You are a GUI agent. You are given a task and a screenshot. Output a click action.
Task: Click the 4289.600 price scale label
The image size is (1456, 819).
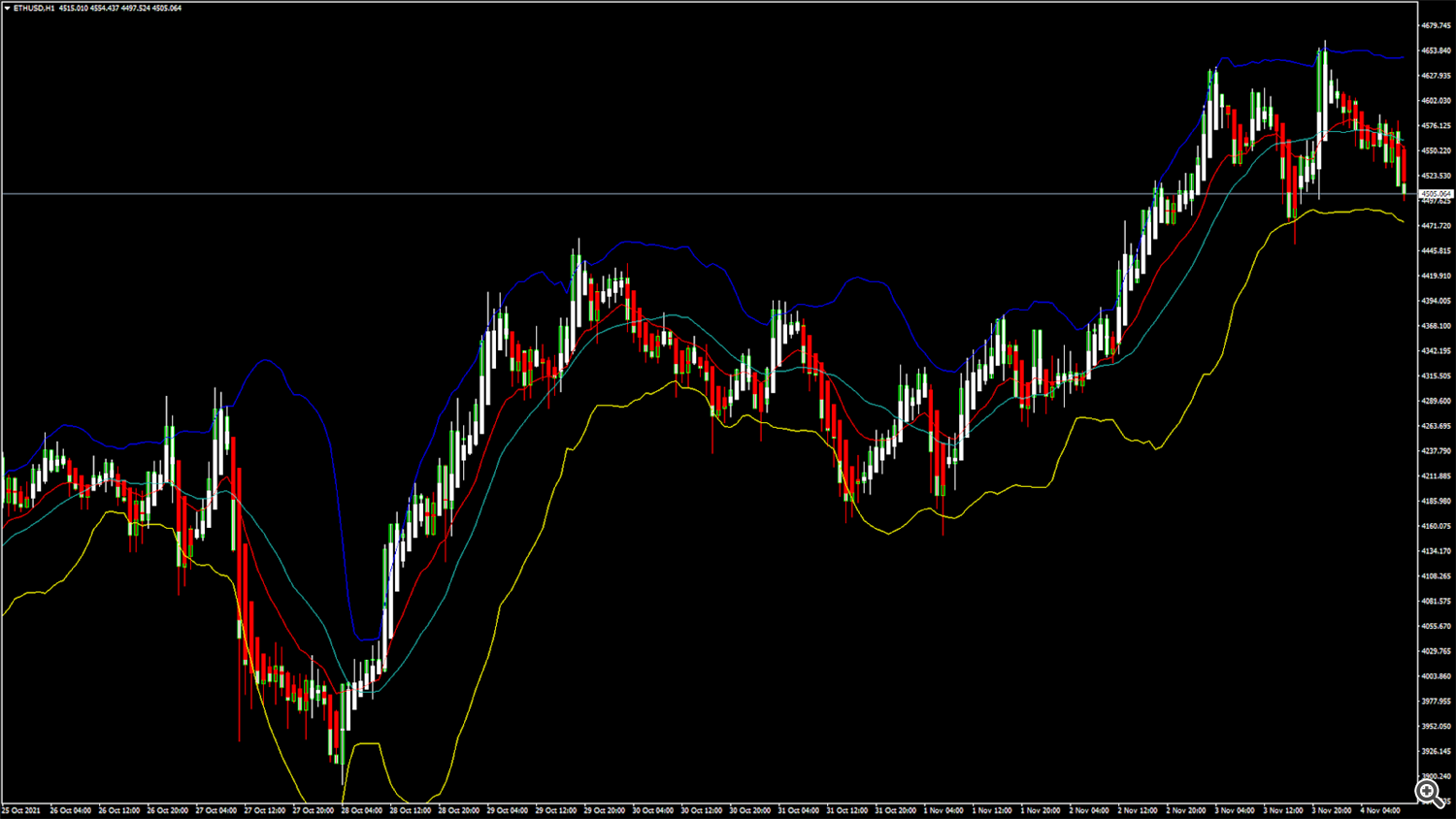click(1437, 401)
